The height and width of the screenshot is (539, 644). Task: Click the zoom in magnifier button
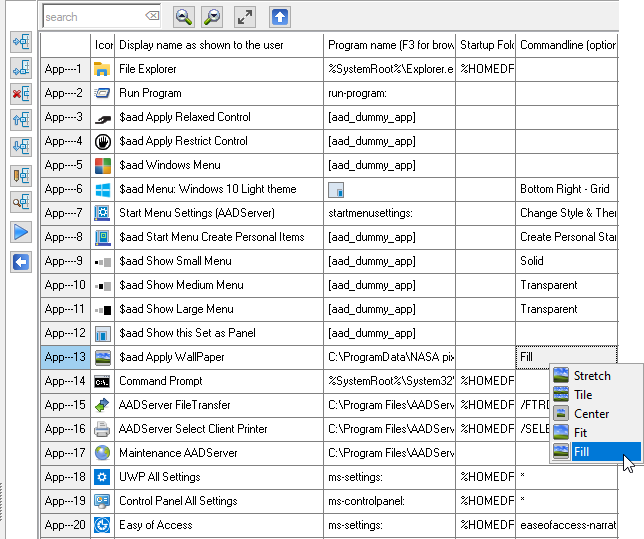pyautogui.click(x=183, y=17)
